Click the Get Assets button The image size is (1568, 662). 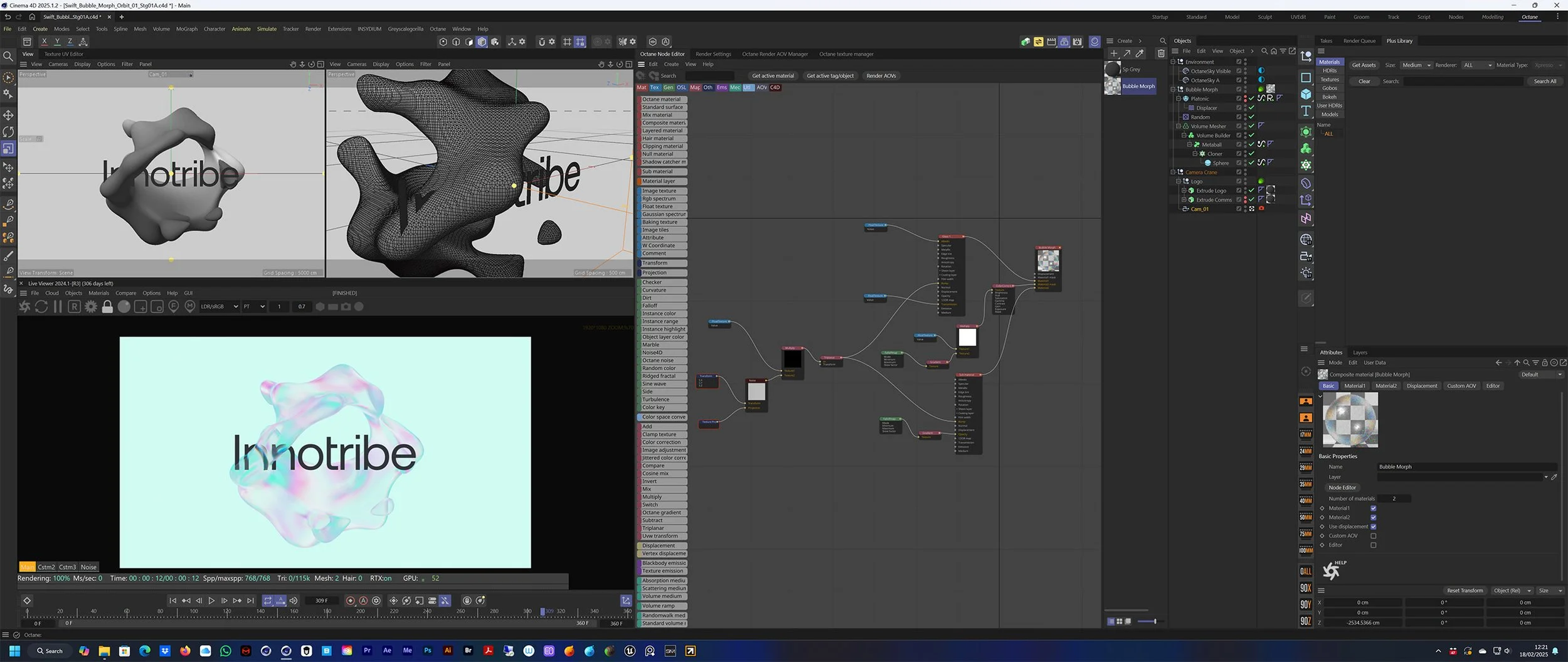[x=1364, y=65]
